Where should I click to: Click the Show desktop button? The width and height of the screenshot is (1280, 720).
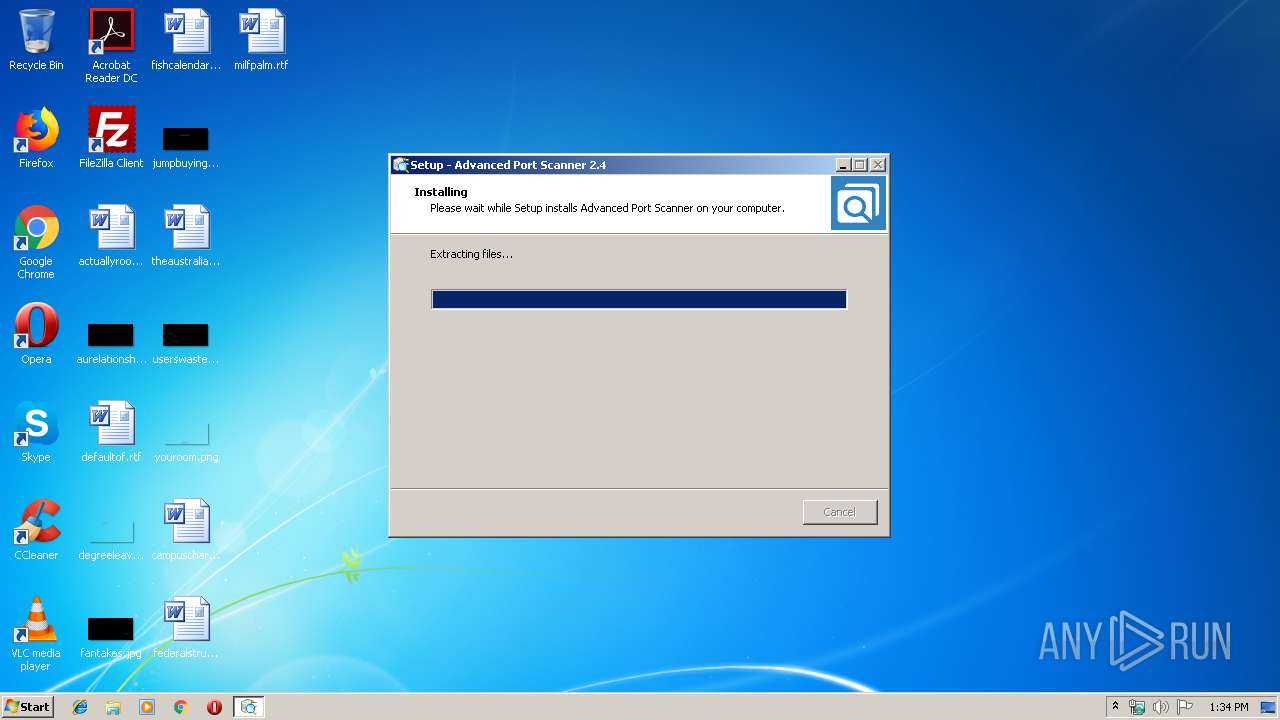(1269, 707)
